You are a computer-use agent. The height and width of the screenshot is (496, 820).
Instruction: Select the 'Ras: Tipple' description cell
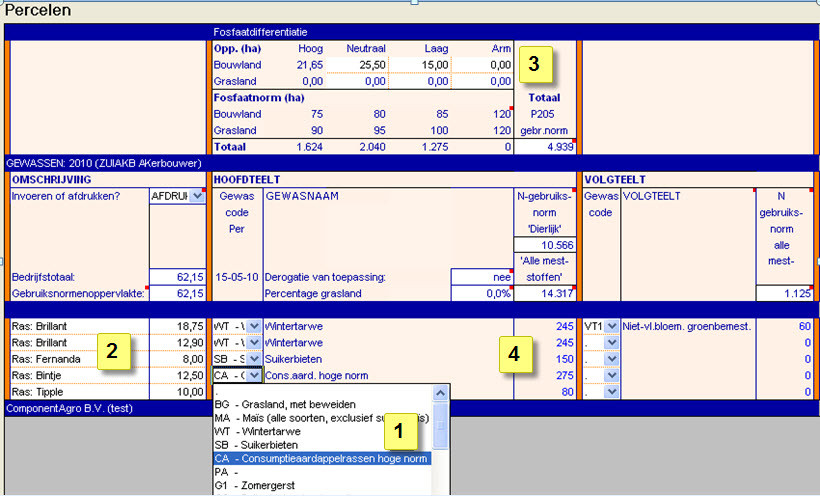[77, 392]
